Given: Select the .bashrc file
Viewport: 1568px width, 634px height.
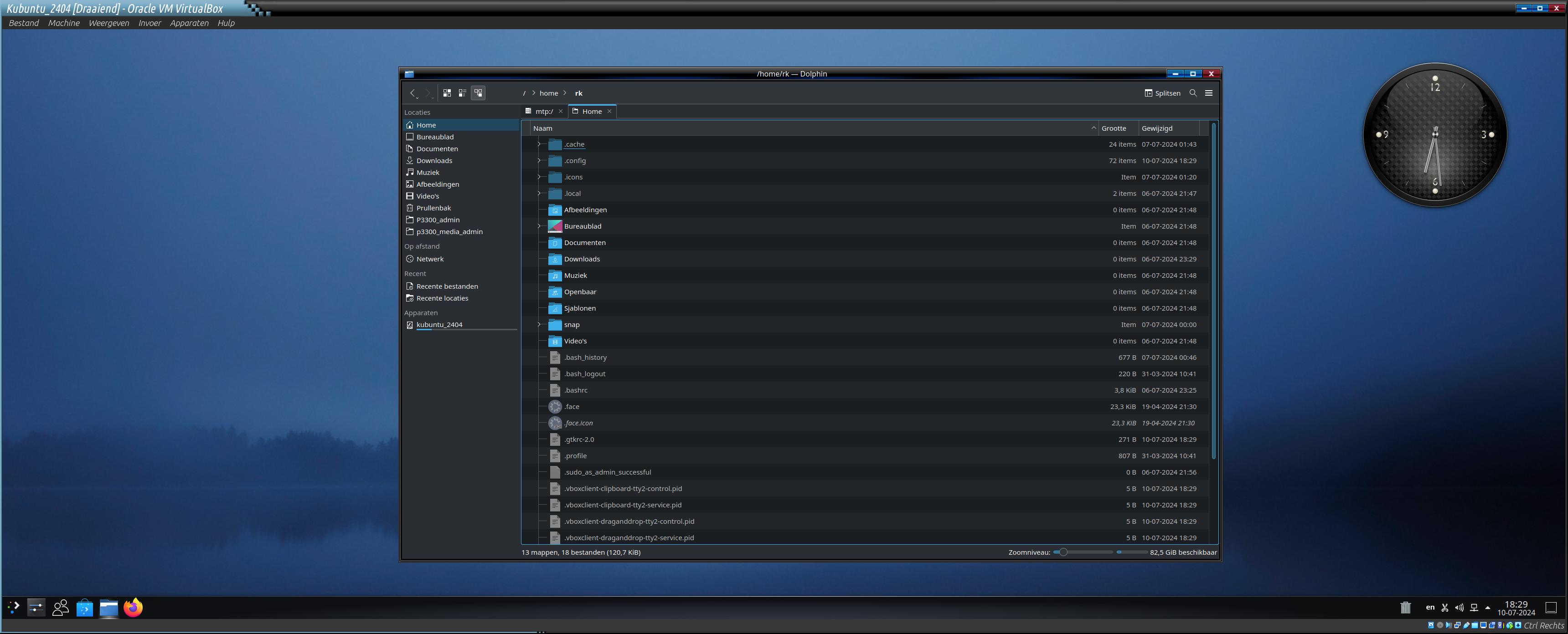Looking at the screenshot, I should click(x=575, y=391).
